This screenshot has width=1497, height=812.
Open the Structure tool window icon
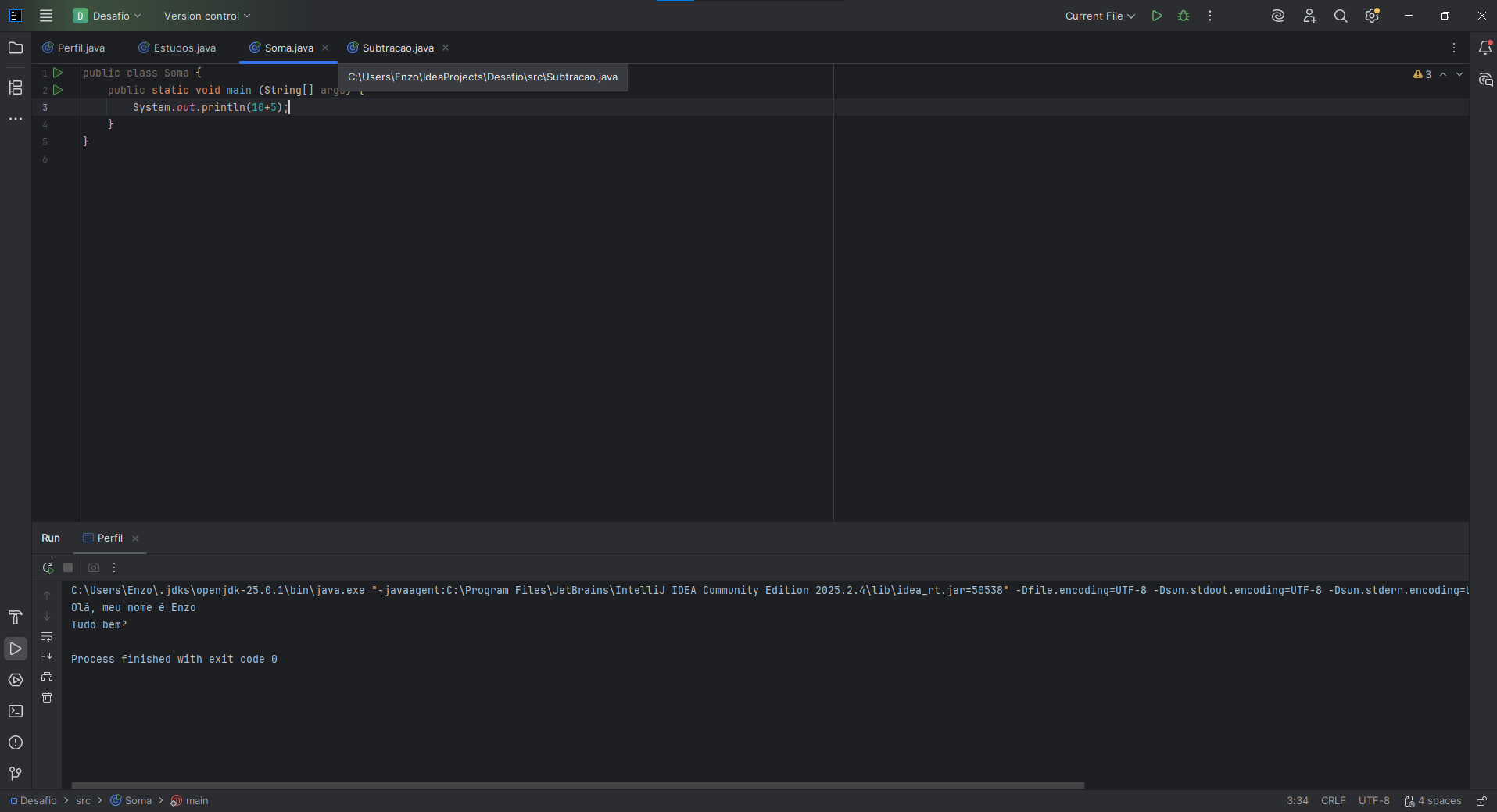pos(16,88)
